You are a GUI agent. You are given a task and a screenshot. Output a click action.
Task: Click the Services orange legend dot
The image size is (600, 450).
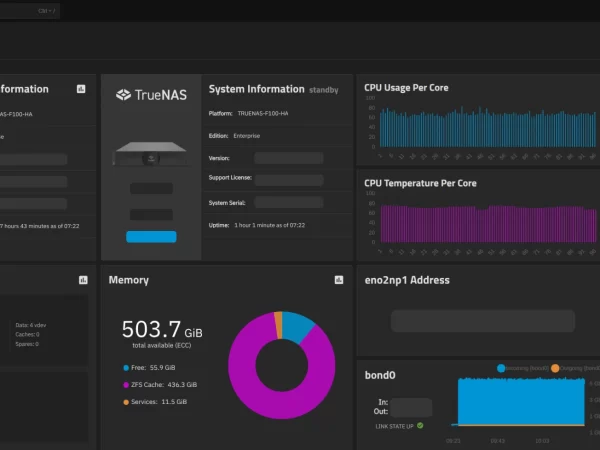point(125,400)
